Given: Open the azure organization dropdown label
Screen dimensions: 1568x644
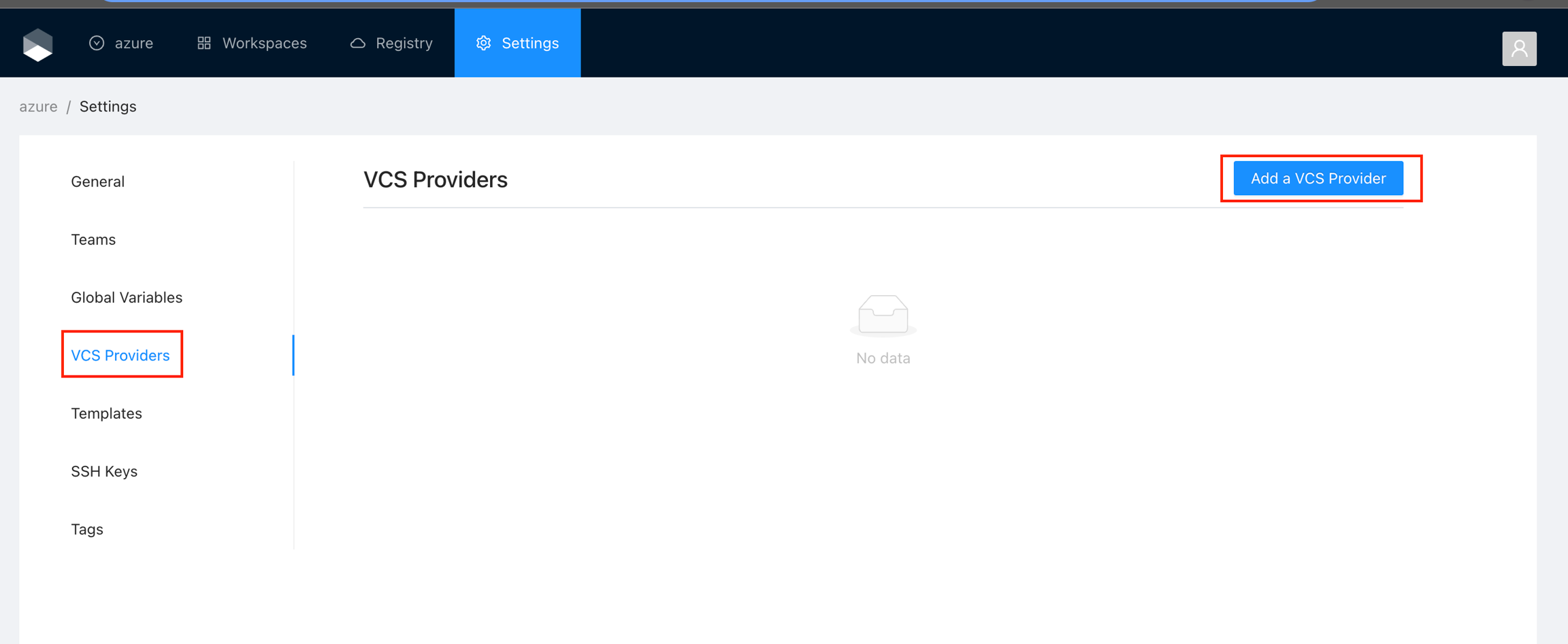Looking at the screenshot, I should pos(134,43).
